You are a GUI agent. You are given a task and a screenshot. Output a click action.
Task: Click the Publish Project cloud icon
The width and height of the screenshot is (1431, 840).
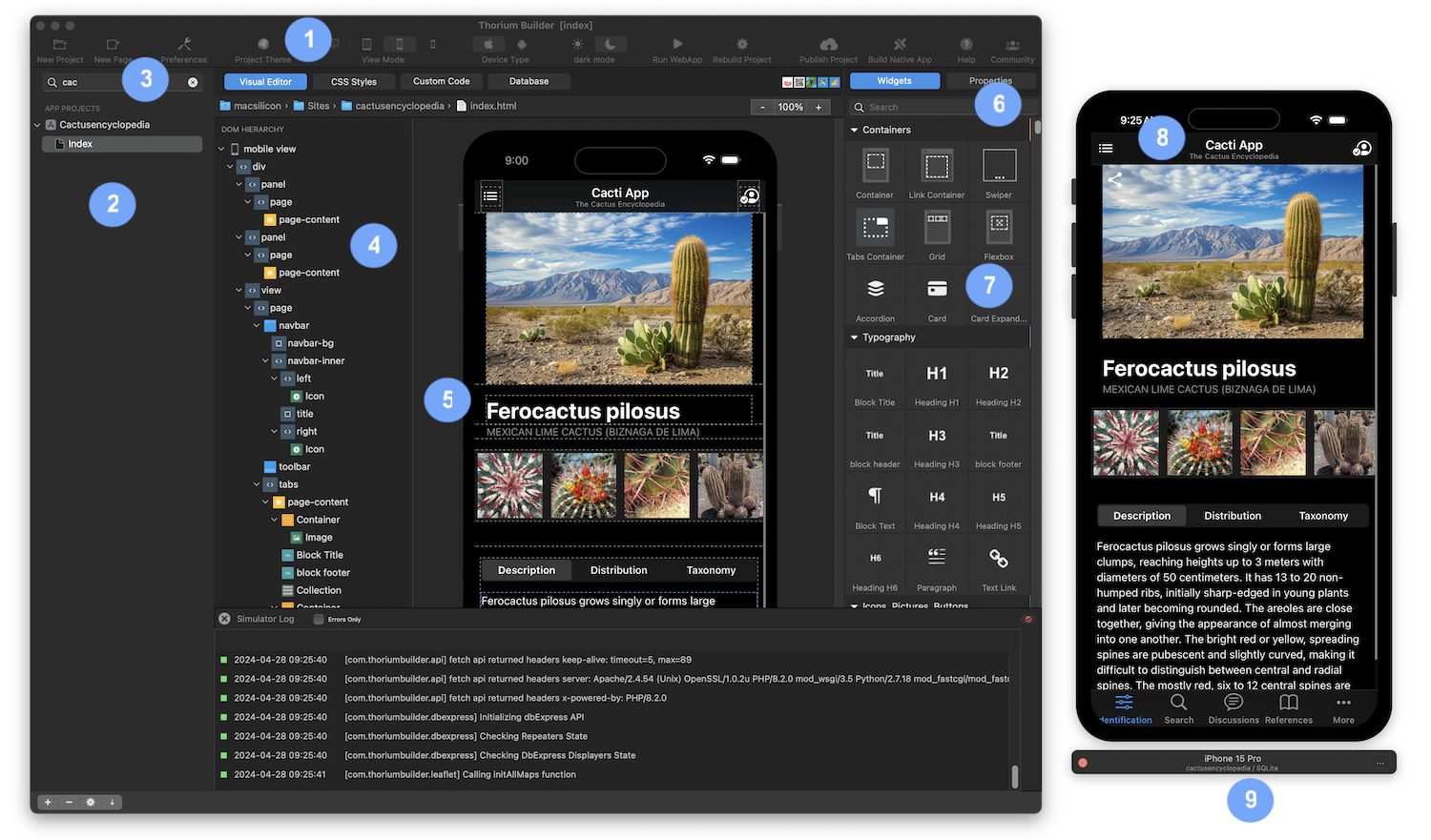click(x=828, y=44)
